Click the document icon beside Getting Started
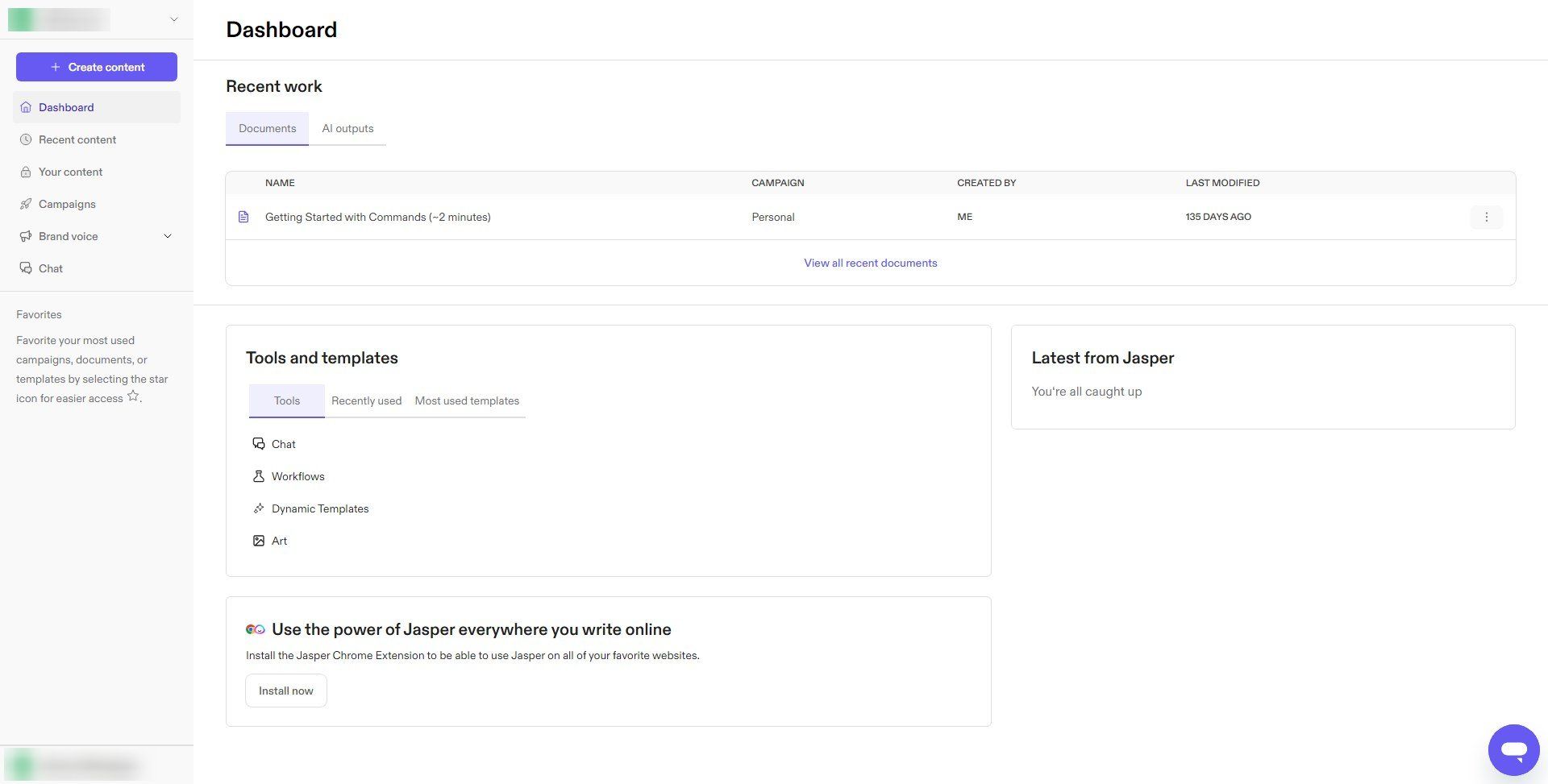This screenshot has width=1548, height=784. click(x=243, y=217)
